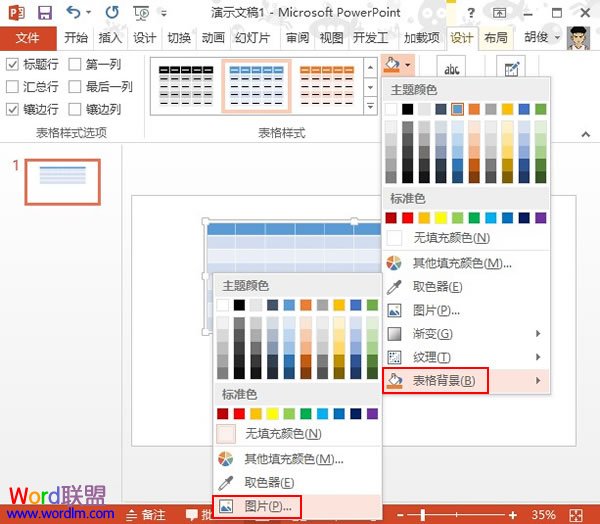Viewport: 600px width, 524px height.
Task: Click the 其他填充颜色(M) color wheel in shading menu
Action: (x=394, y=263)
